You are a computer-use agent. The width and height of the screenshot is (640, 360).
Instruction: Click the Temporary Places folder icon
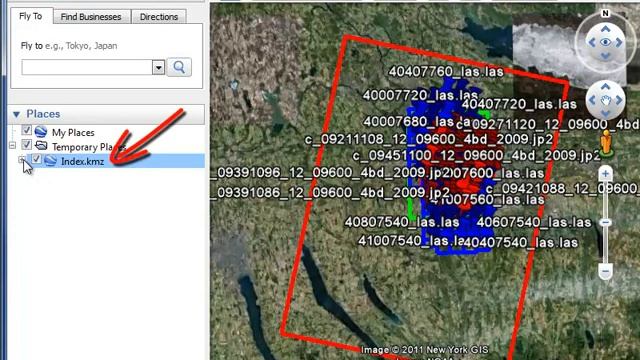click(41, 145)
